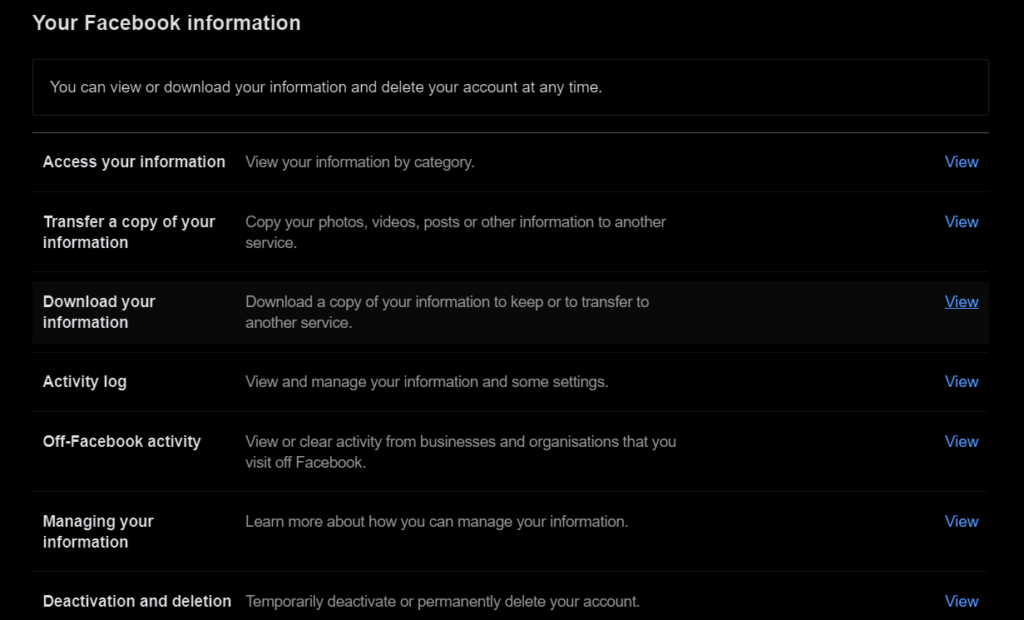1024x620 pixels.
Task: Click the banner text "You can view or download your information"
Action: [326, 87]
